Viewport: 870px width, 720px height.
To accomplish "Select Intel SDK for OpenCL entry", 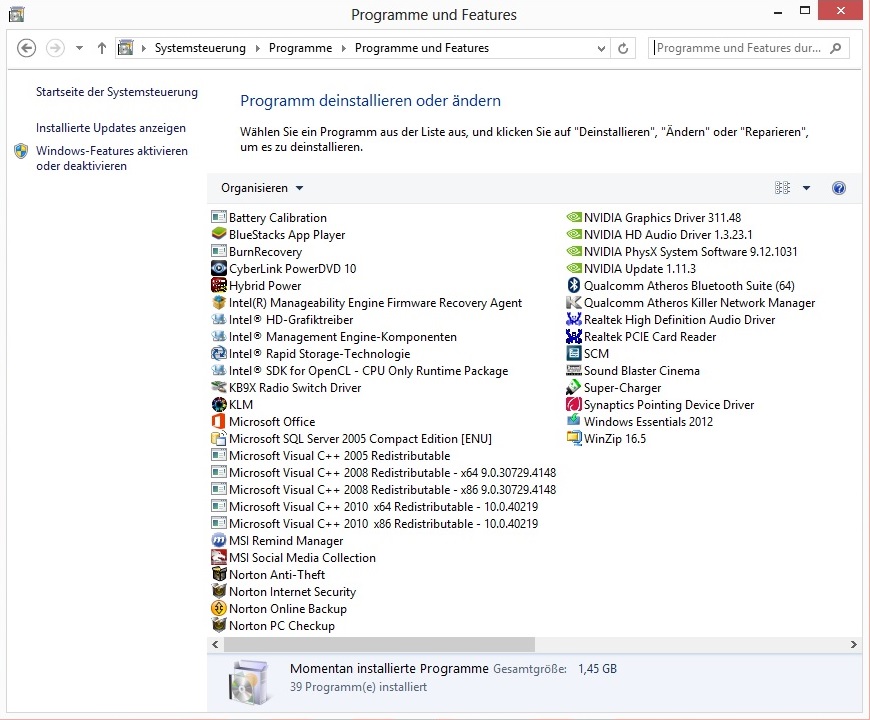I will pyautogui.click(x=360, y=371).
